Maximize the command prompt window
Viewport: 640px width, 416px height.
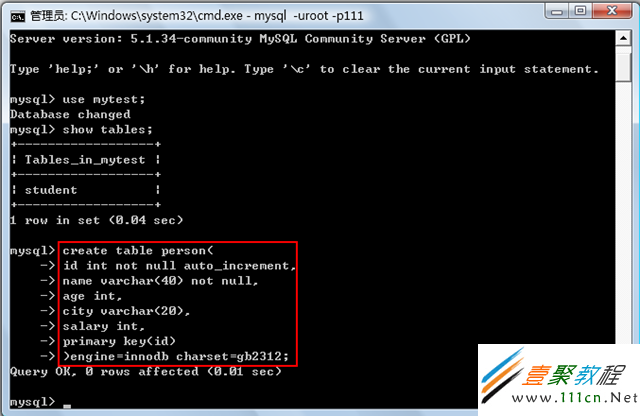(580, 11)
